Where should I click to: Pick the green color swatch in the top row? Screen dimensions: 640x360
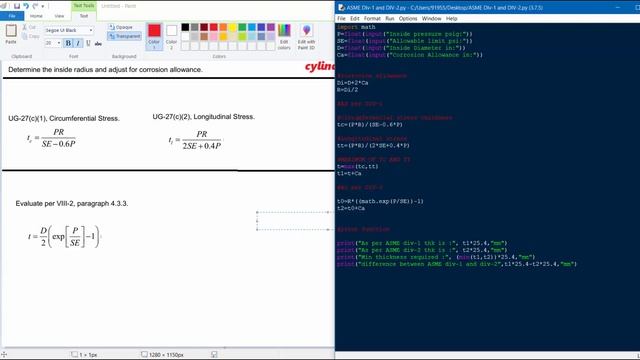point(242,27)
